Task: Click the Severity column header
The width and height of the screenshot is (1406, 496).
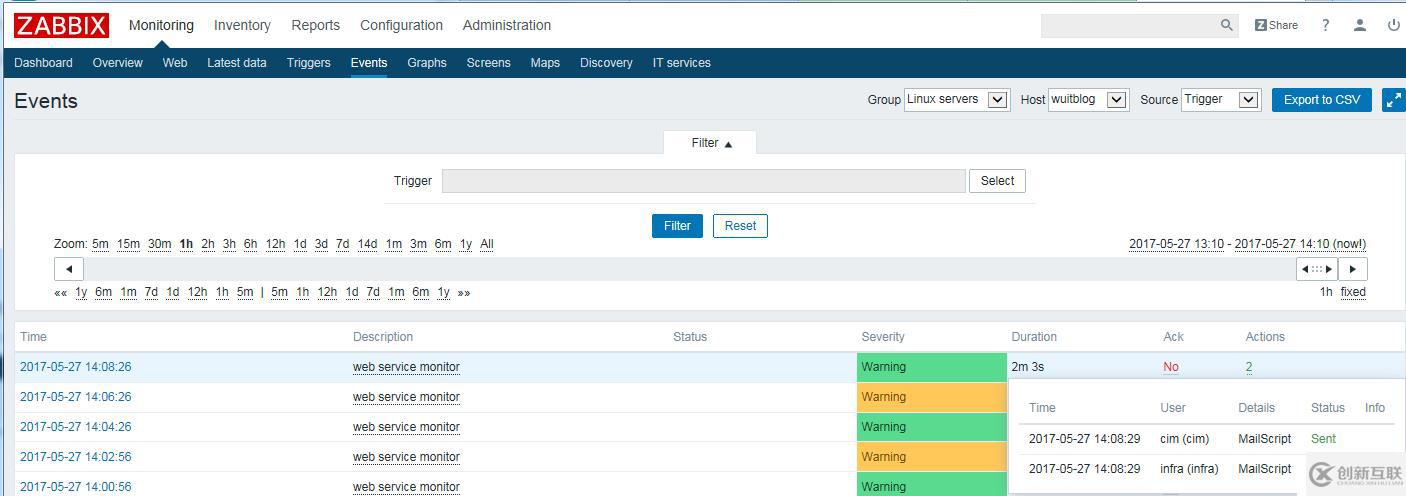Action: [883, 337]
